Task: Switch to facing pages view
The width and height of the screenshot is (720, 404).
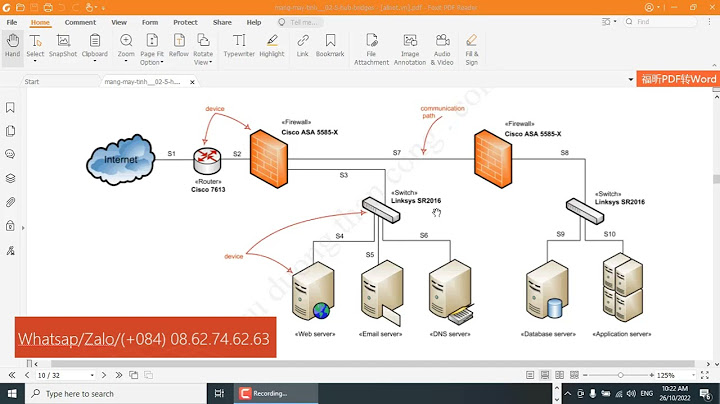Action: (559, 375)
